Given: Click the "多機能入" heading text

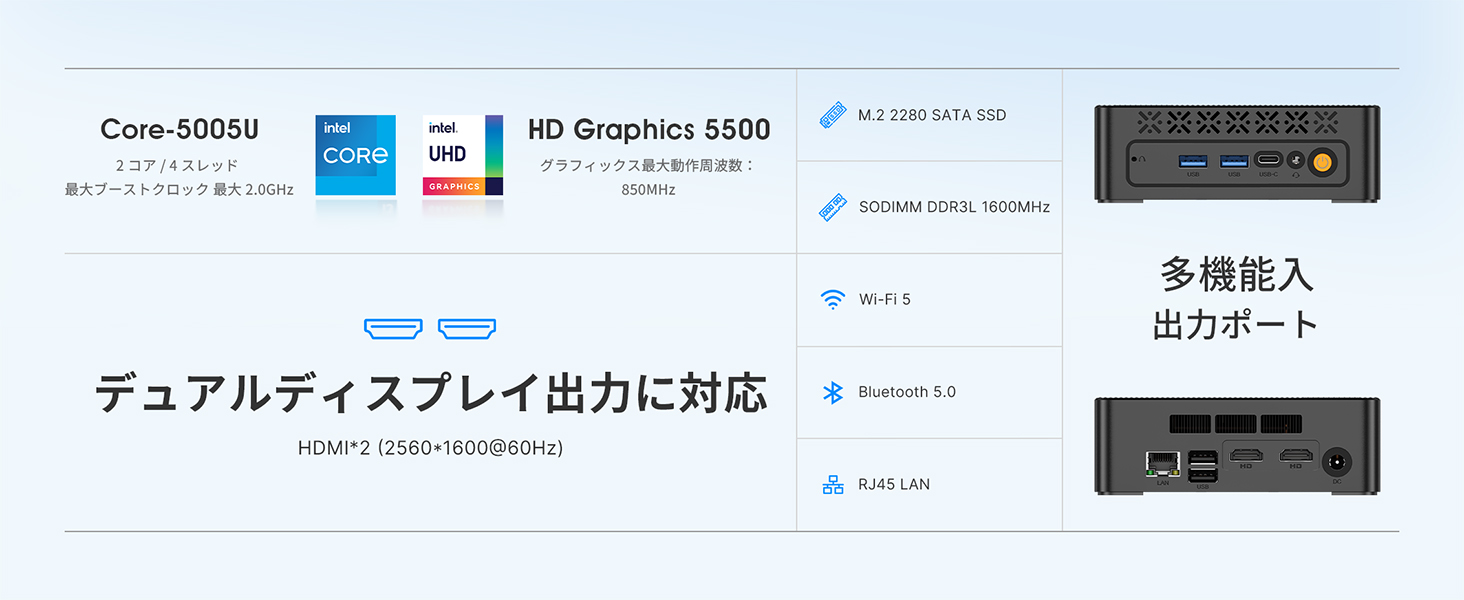Looking at the screenshot, I should pos(1236,274).
